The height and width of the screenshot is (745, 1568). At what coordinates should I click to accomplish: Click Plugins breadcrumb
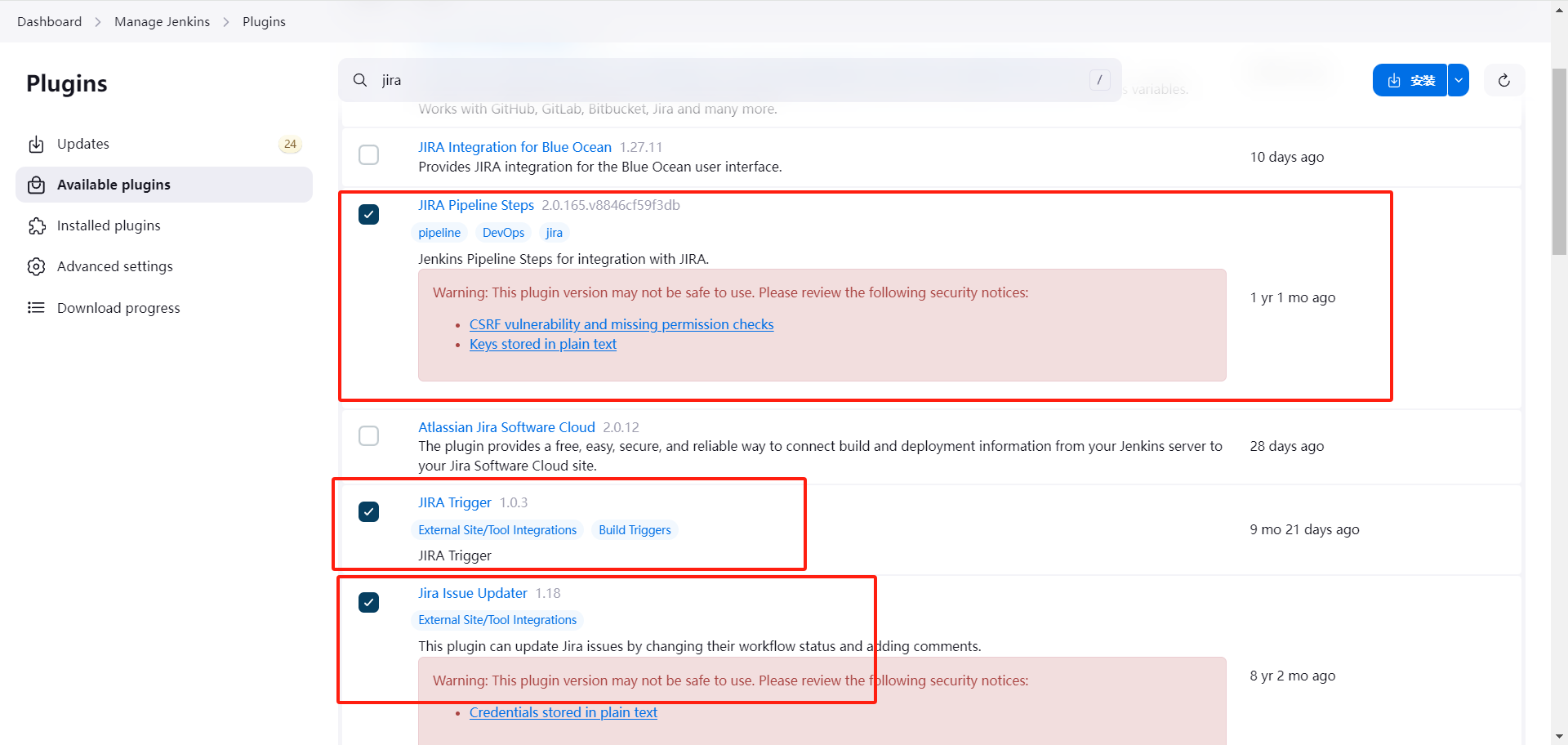tap(264, 22)
